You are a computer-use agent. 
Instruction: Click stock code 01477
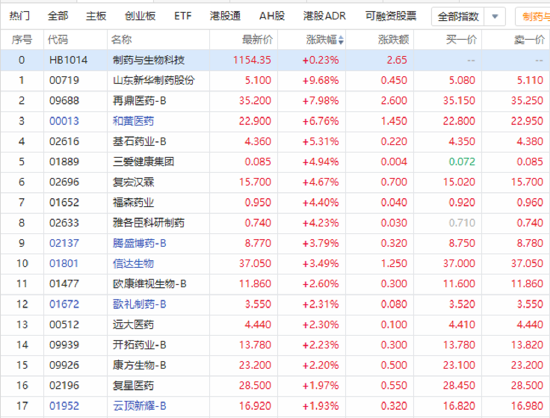(x=64, y=284)
